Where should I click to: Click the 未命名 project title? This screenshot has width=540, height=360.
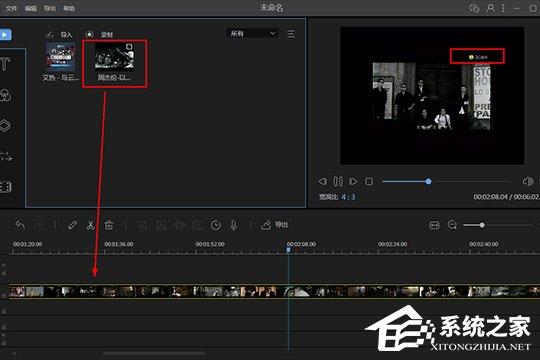pos(271,8)
